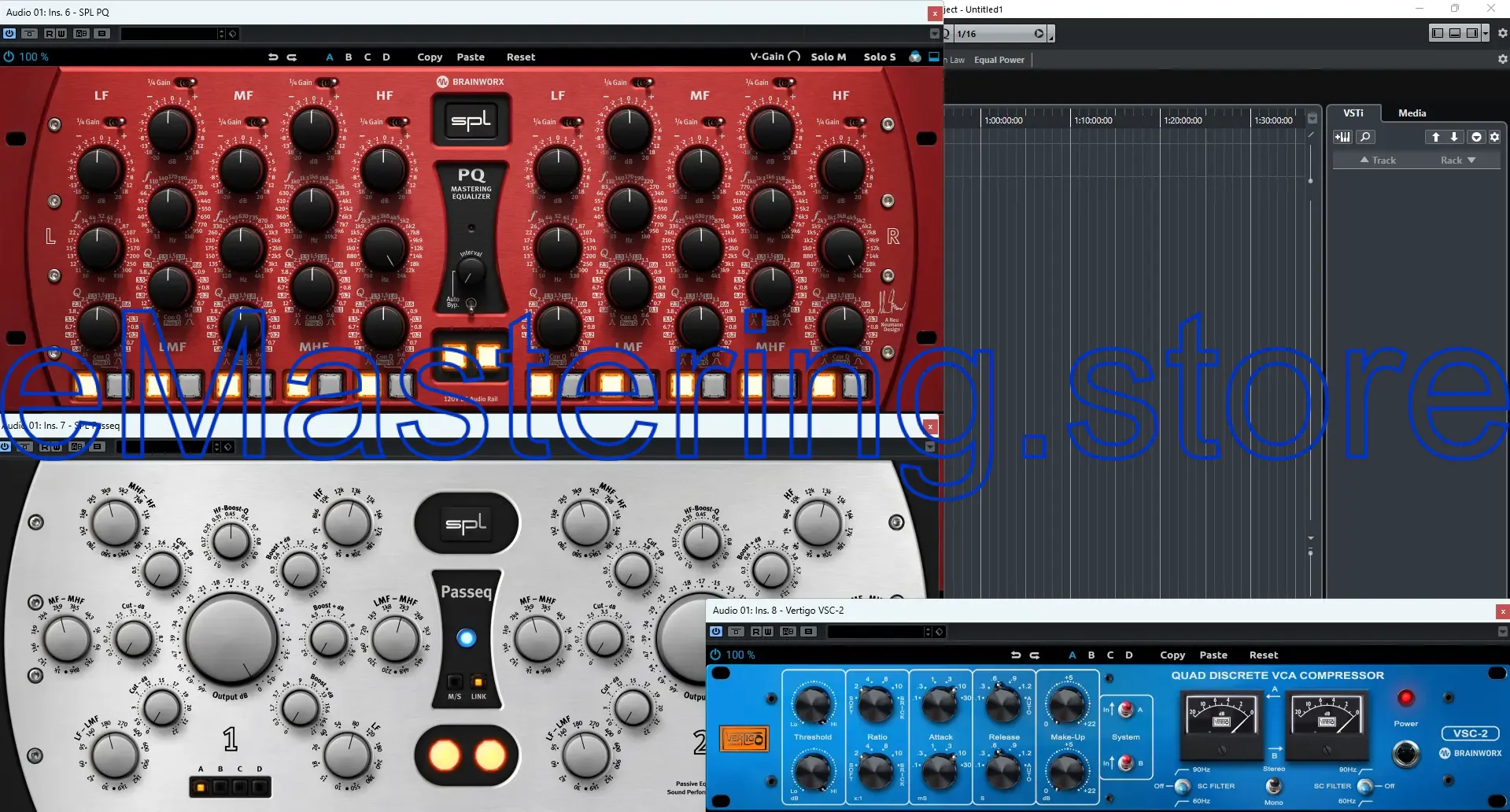Click Find Instruments magnifier icon

[x=1365, y=137]
